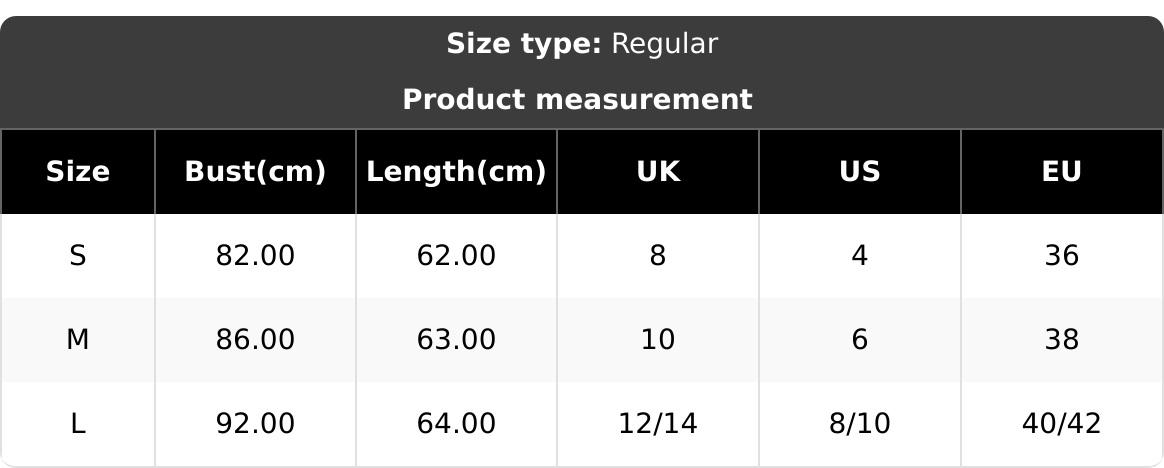Viewport: 1164px width, 468px height.
Task: Click the Length(cm) column header
Action: pos(456,172)
